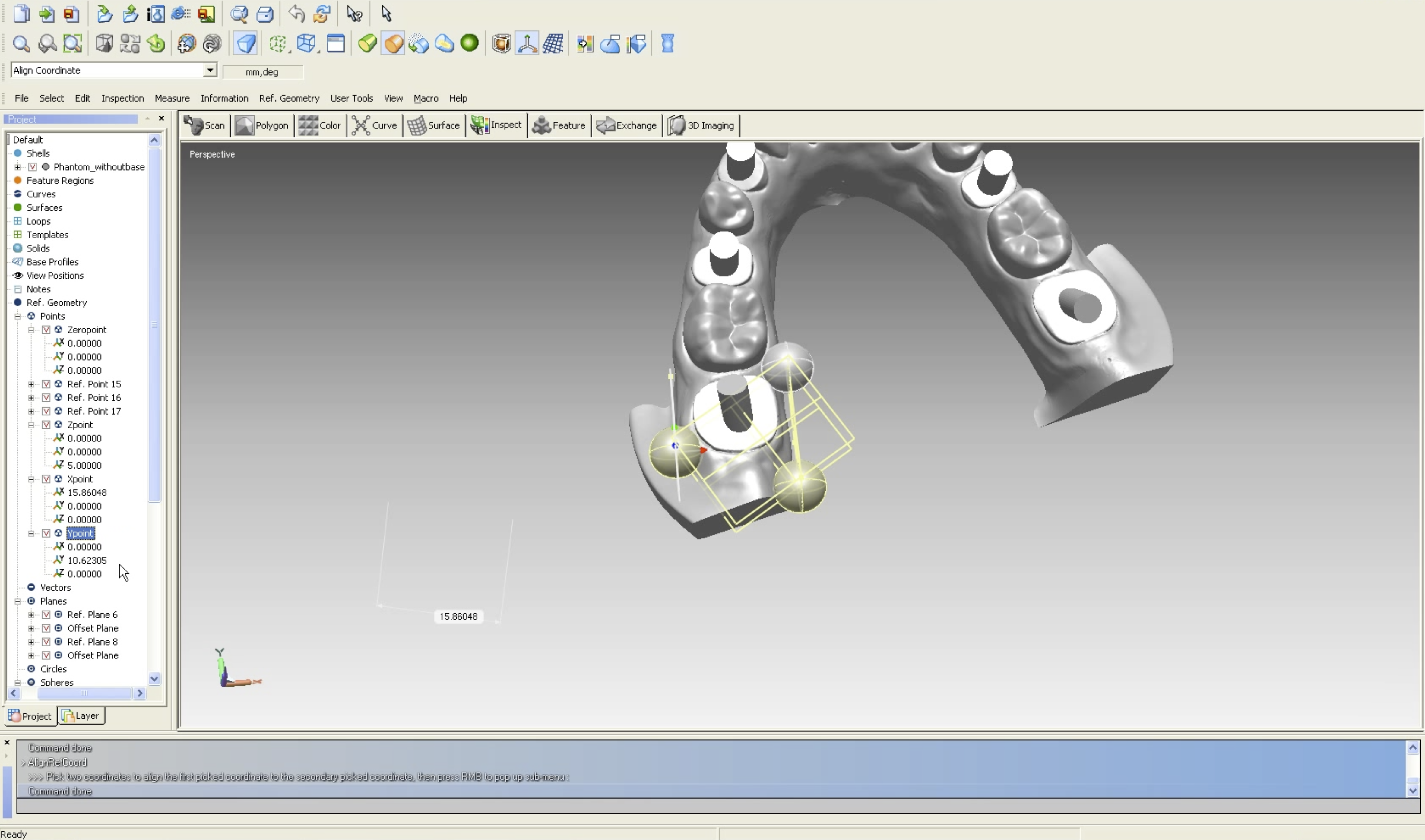Uncheck the Zeropoint visibility checkbox
The height and width of the screenshot is (840, 1425).
(46, 330)
